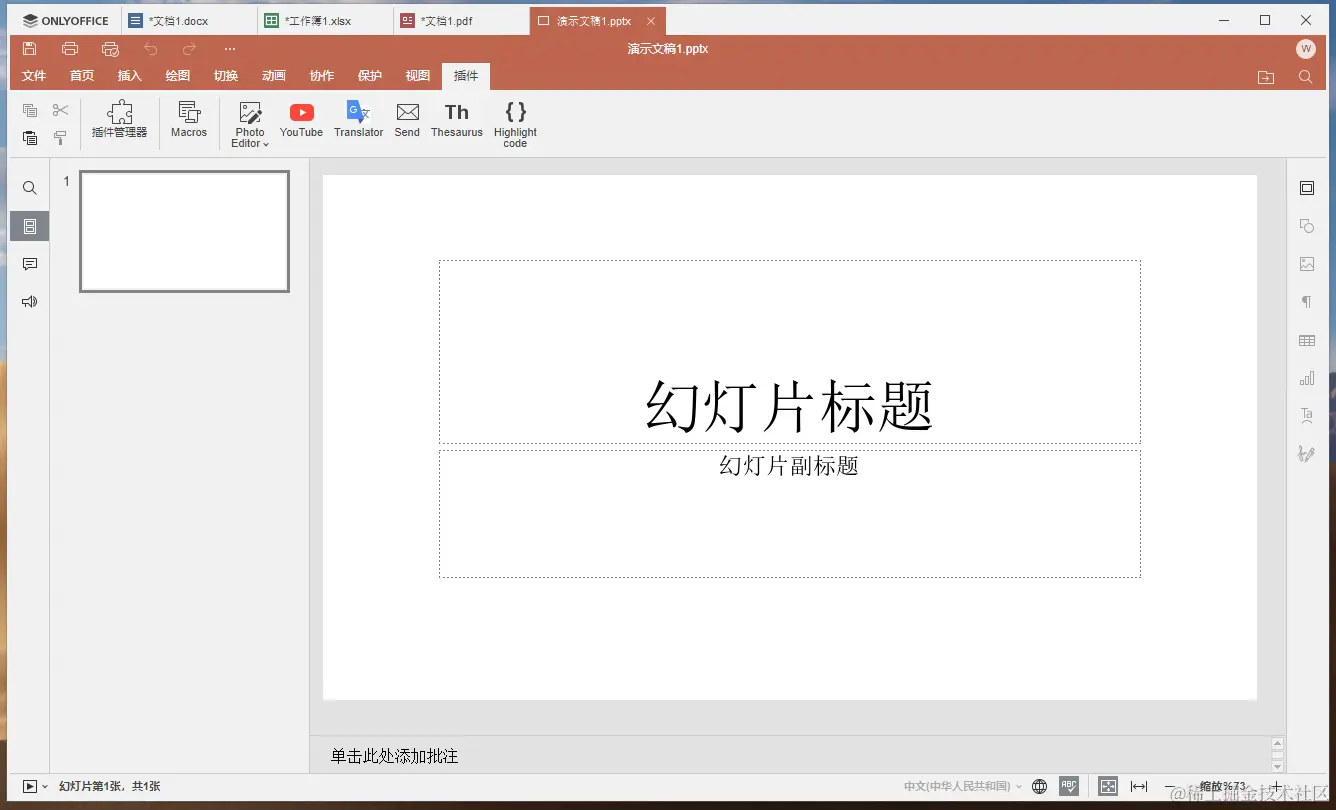
Task: Click the user avatar W icon
Action: click(x=1306, y=49)
